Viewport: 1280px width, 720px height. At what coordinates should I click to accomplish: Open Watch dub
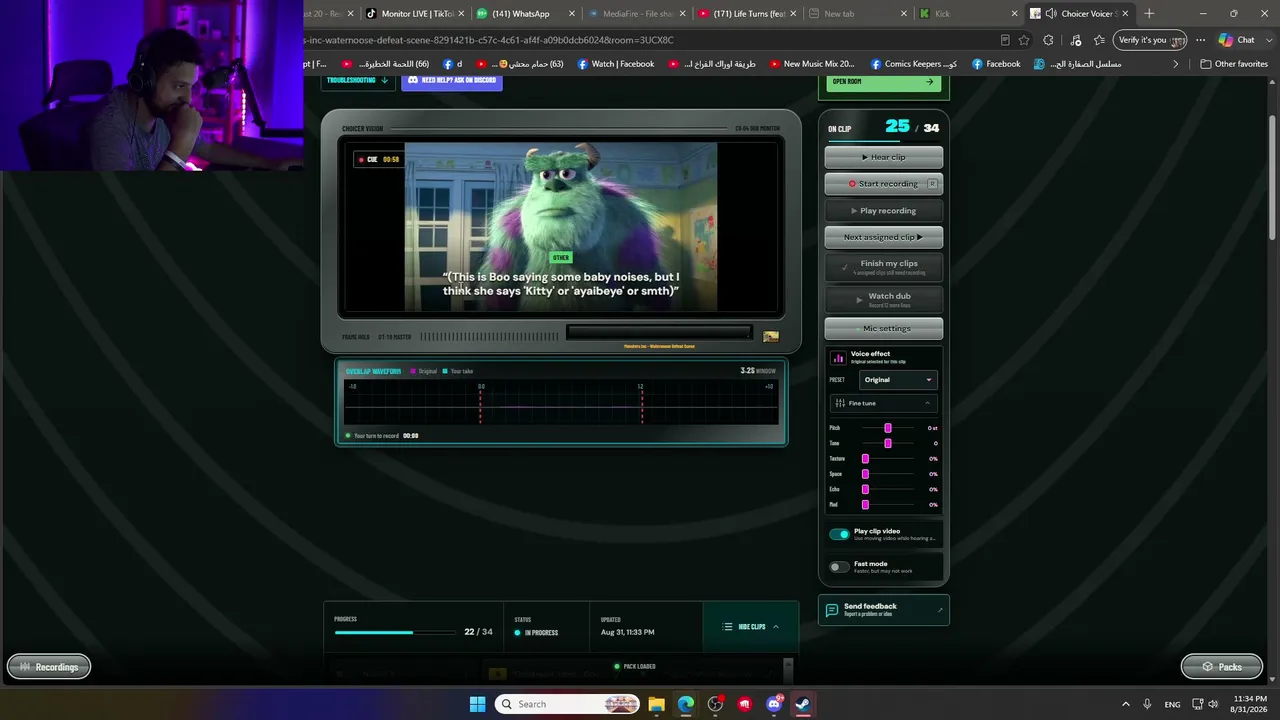pyautogui.click(x=884, y=298)
